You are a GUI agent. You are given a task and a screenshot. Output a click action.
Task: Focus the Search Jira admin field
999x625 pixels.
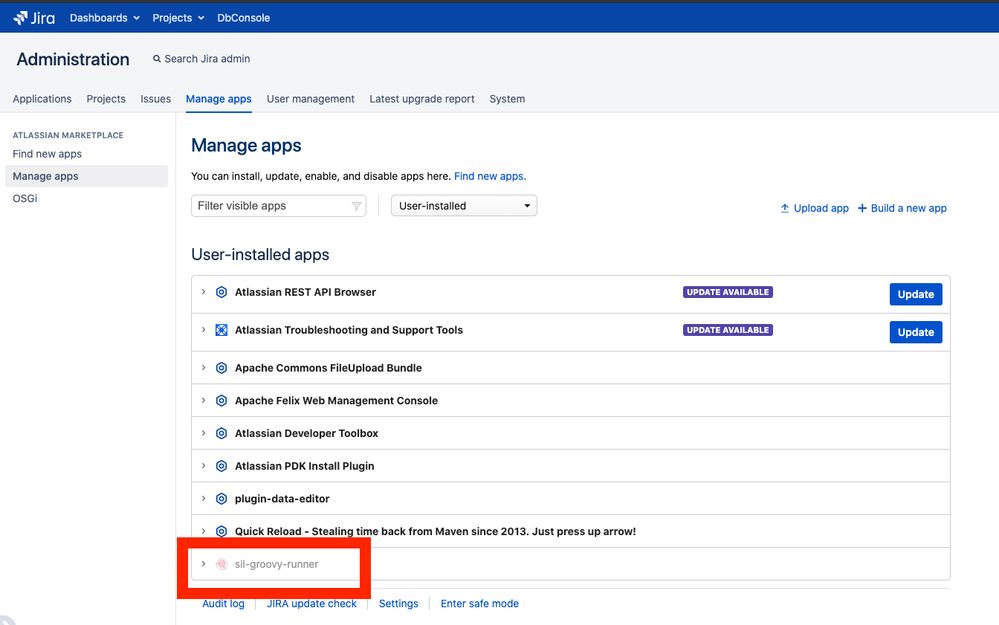207,59
